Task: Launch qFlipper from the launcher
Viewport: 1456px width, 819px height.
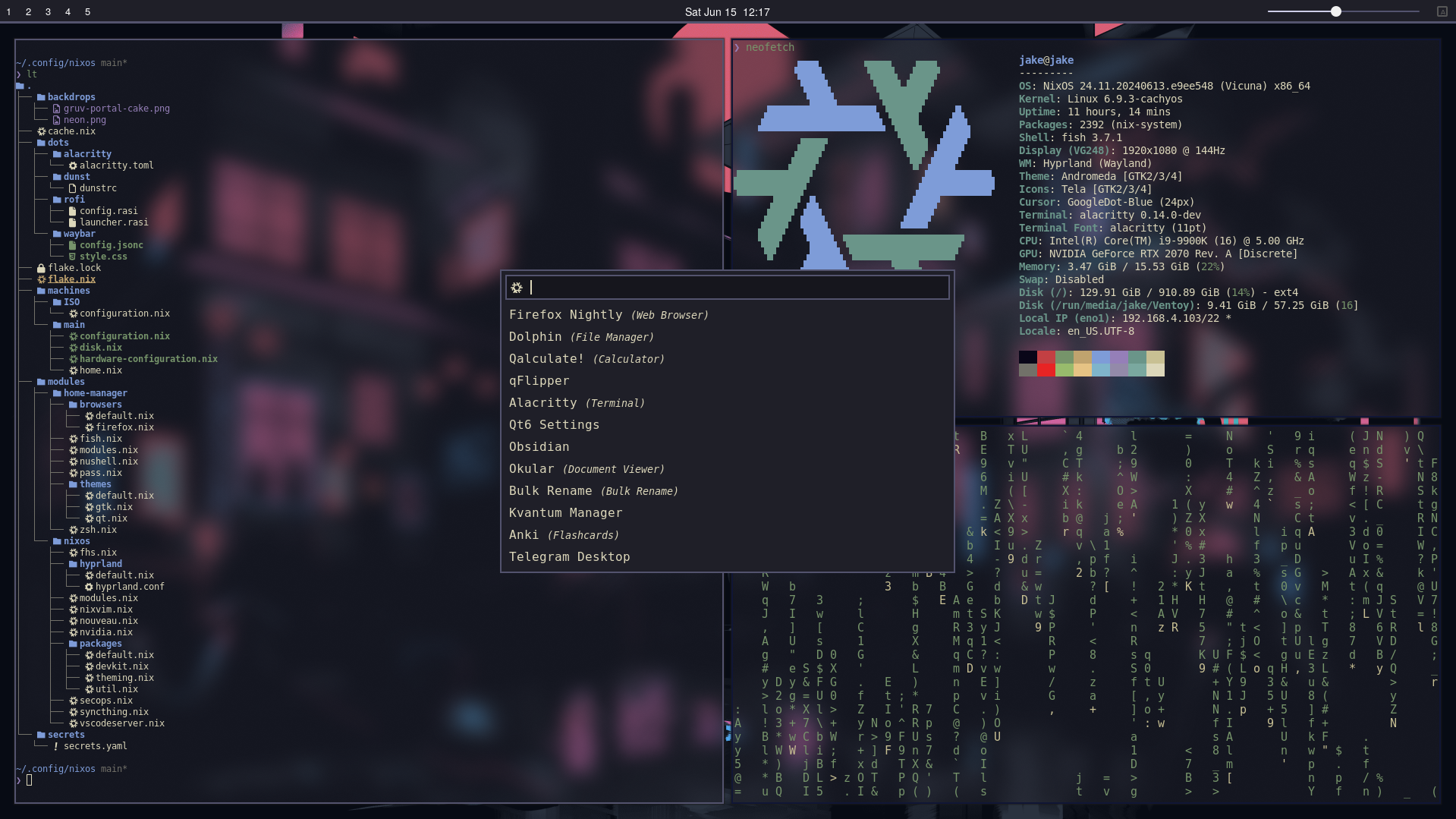Action: pyautogui.click(x=727, y=380)
